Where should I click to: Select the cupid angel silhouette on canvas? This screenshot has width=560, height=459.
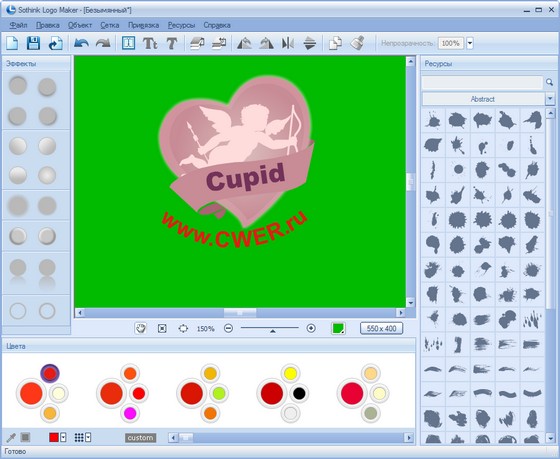(240, 135)
